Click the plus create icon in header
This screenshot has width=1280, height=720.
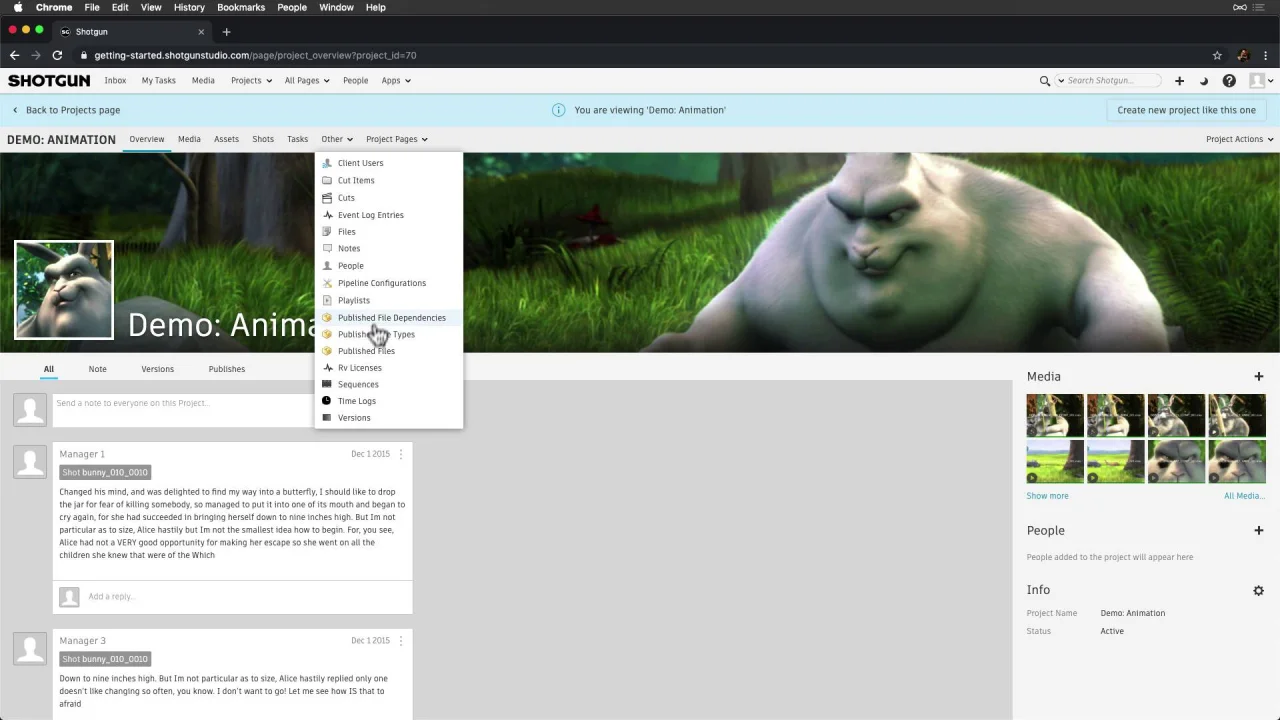coord(1179,81)
